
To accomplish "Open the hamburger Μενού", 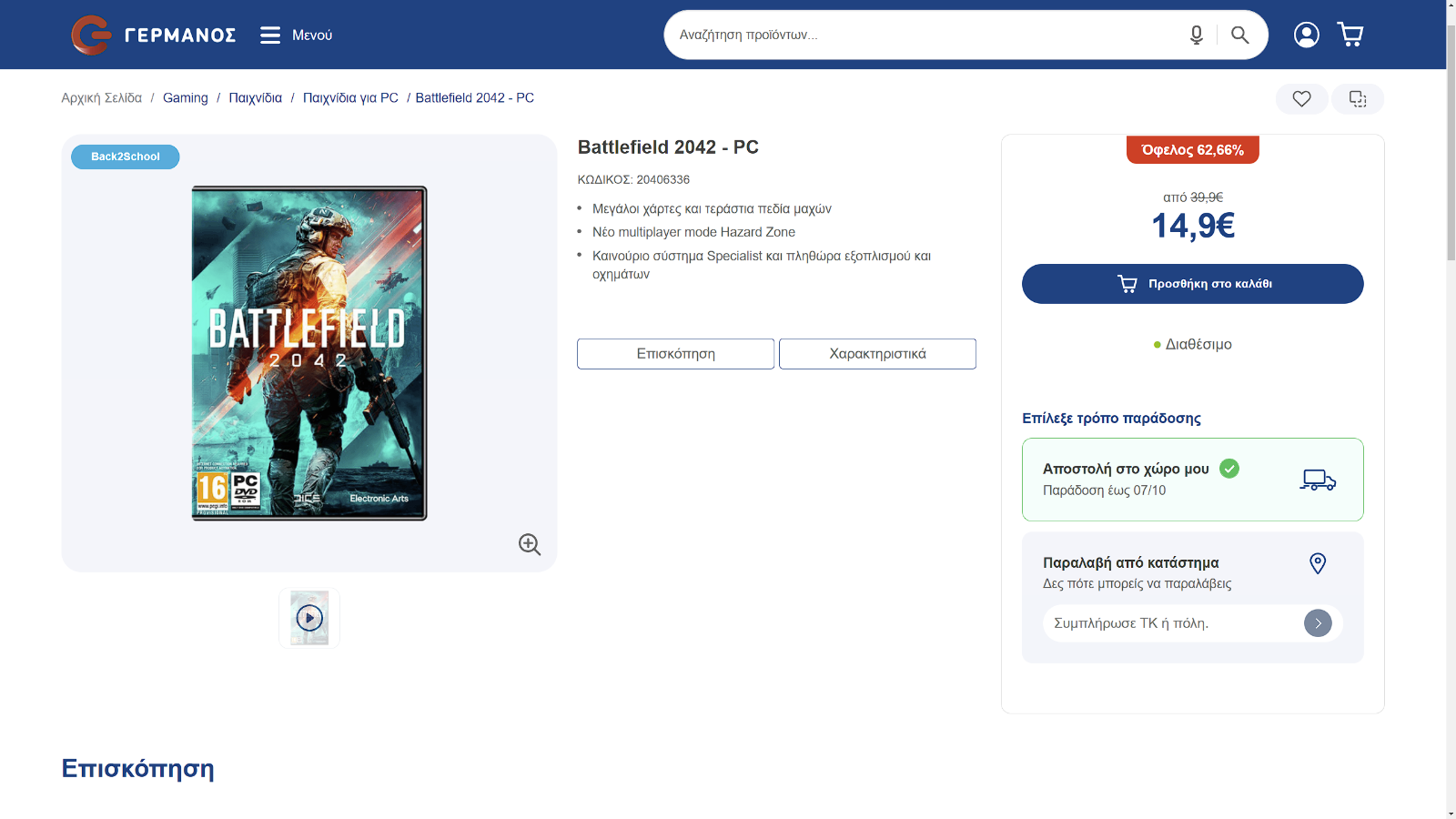I will [x=297, y=35].
